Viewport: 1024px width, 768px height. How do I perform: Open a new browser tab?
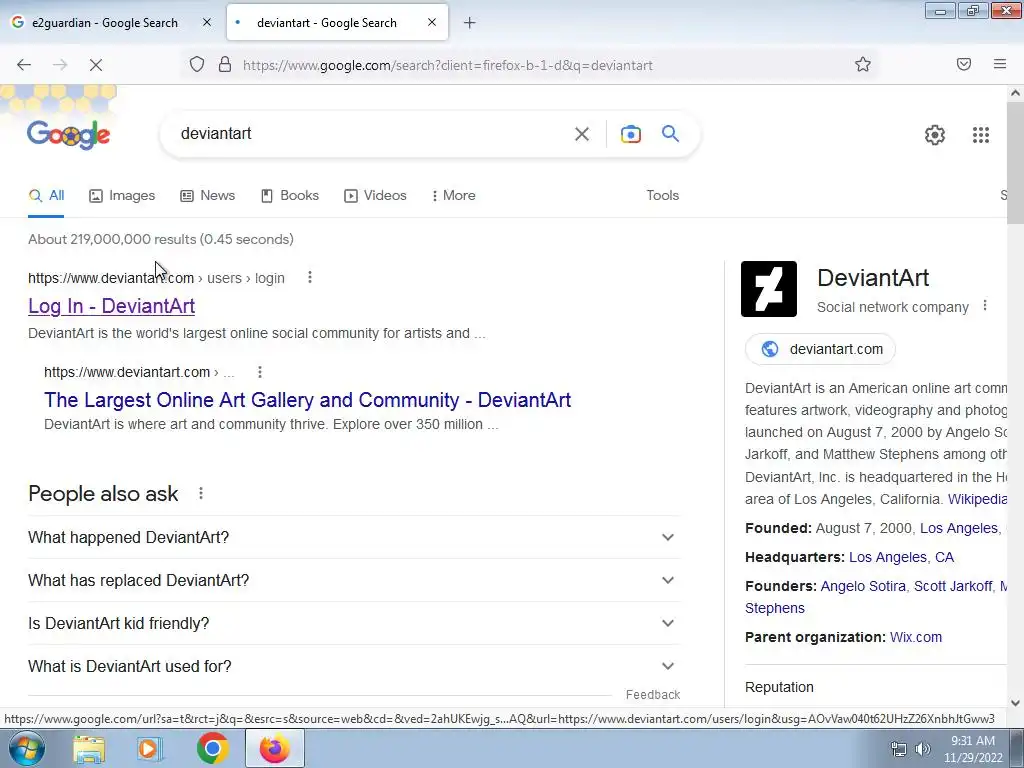point(470,23)
